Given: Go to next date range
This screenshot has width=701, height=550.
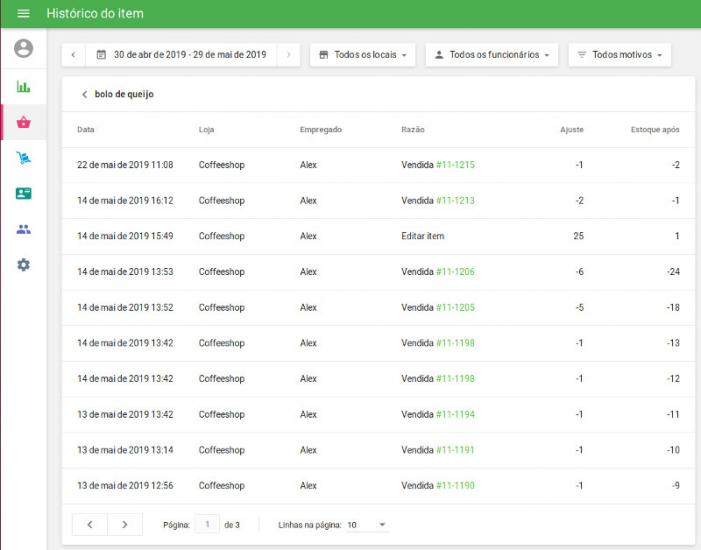Looking at the screenshot, I should pyautogui.click(x=288, y=55).
